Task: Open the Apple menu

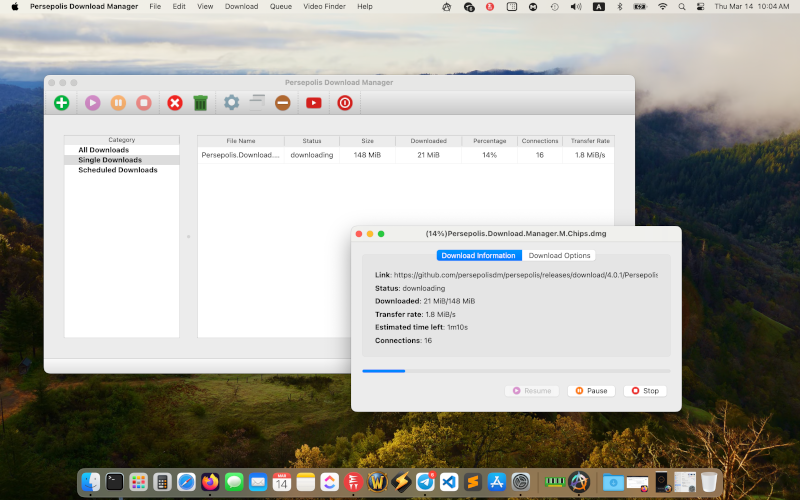Action: click(x=15, y=7)
